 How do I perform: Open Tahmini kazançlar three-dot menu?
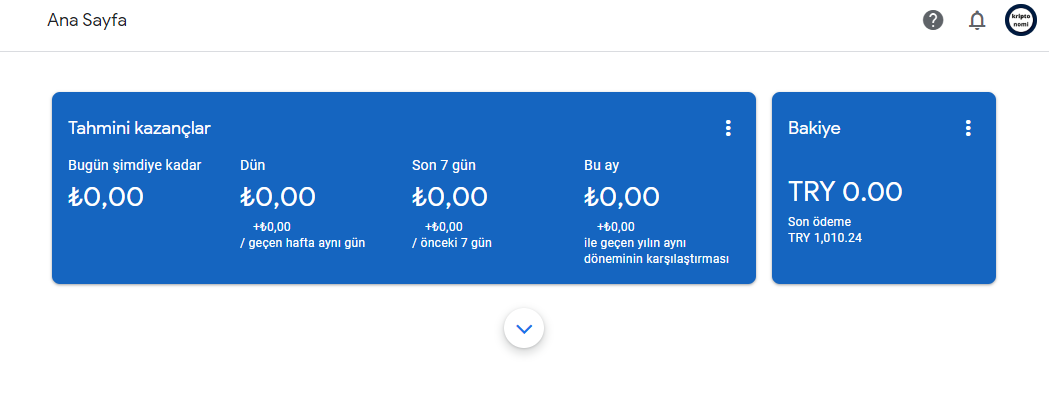coord(728,128)
